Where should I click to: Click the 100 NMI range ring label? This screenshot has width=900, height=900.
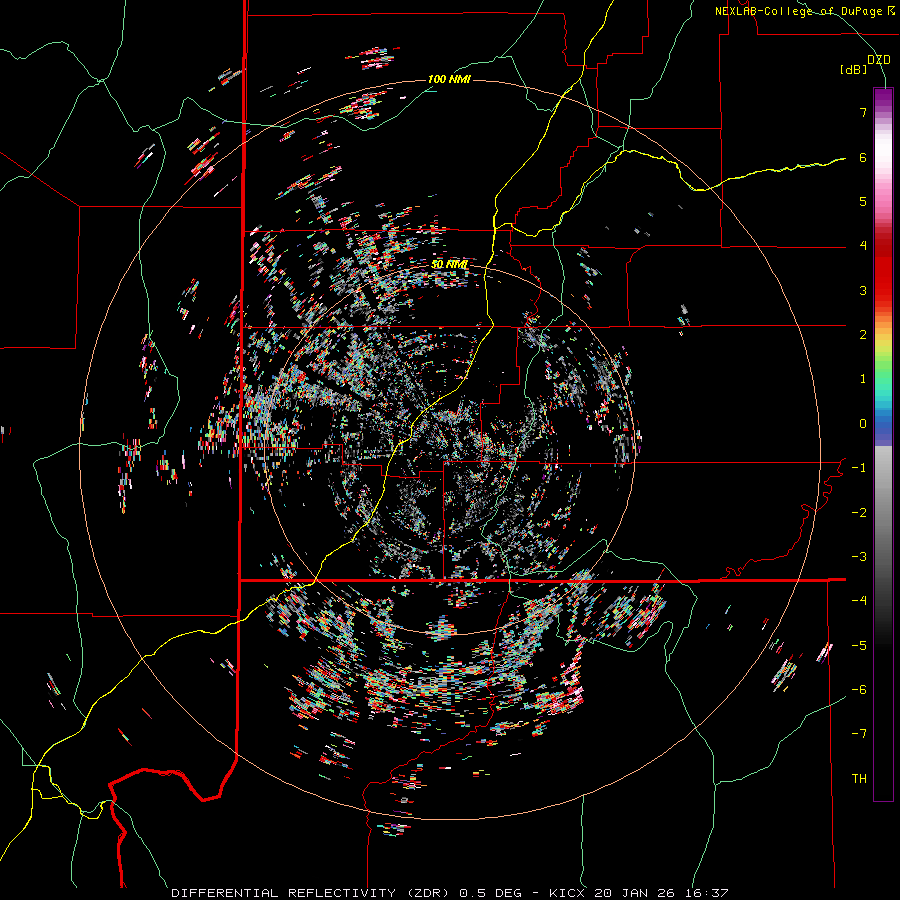point(449,79)
